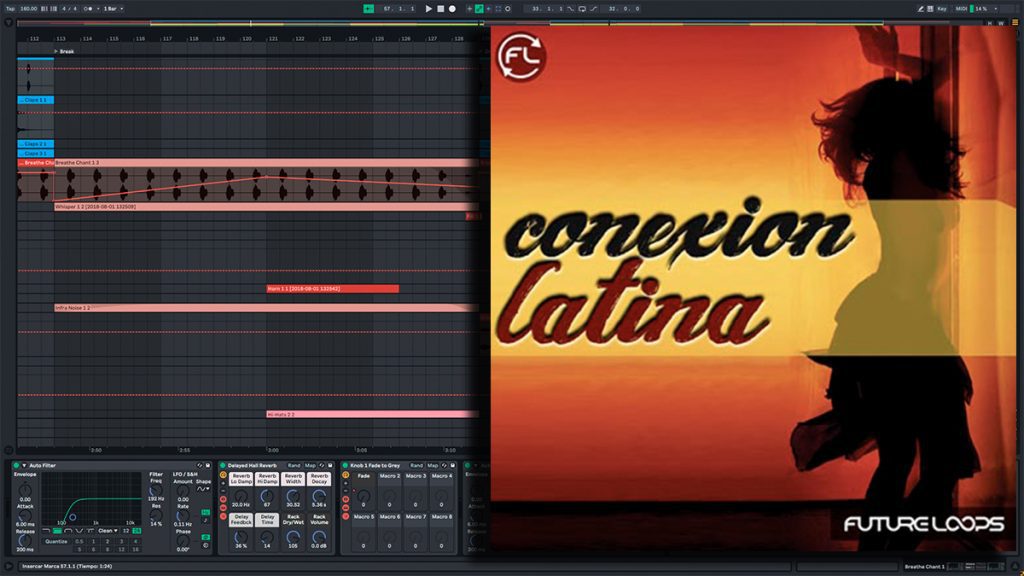Adjust the Reverb Decay macro knob
Viewport: 1024px width, 576px height.
[319, 496]
